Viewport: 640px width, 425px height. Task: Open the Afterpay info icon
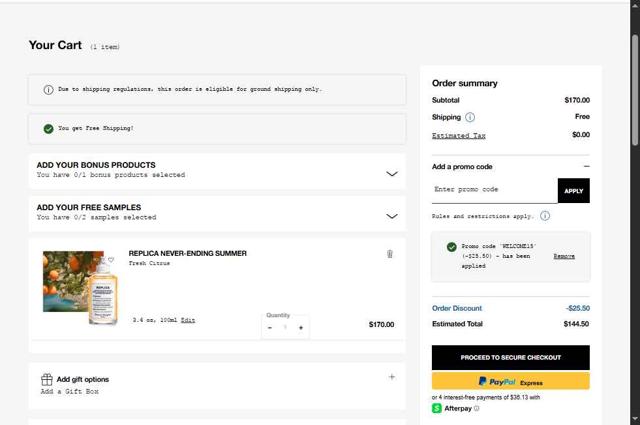(476, 408)
